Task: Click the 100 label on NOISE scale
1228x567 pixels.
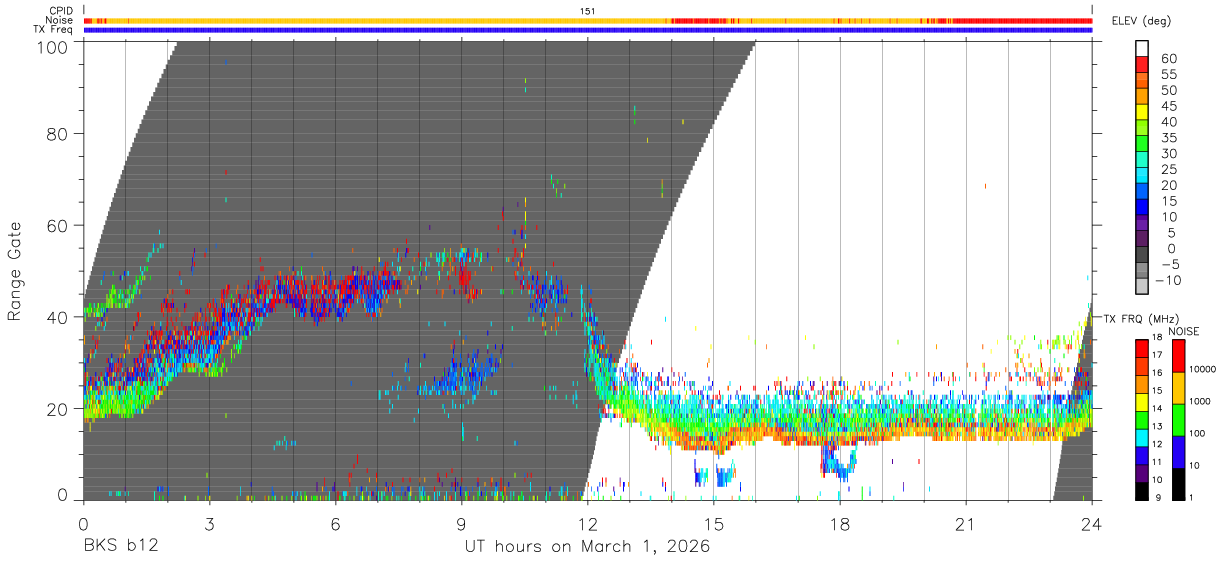Action: pos(1199,433)
